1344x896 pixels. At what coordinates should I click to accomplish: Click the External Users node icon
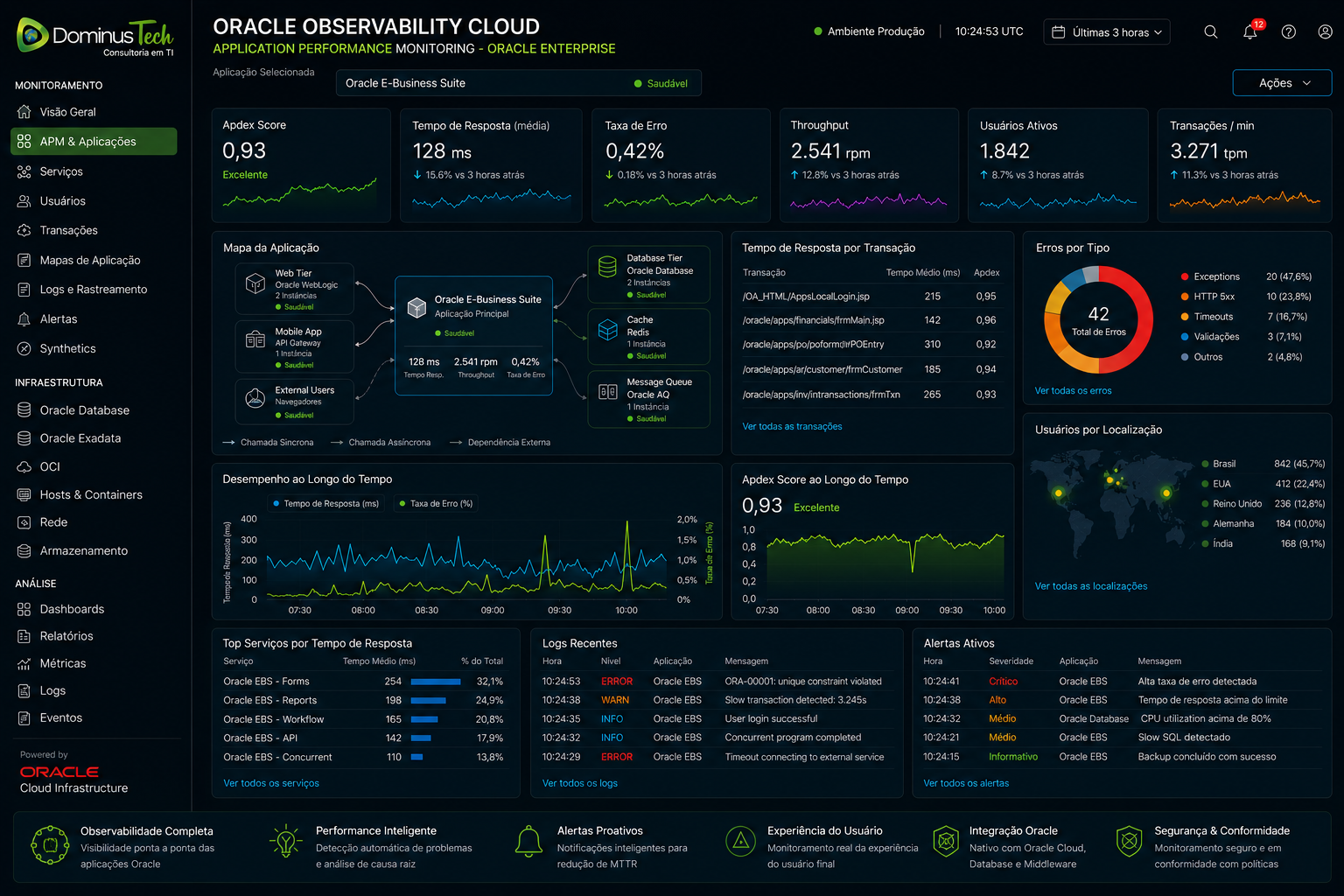[x=255, y=398]
